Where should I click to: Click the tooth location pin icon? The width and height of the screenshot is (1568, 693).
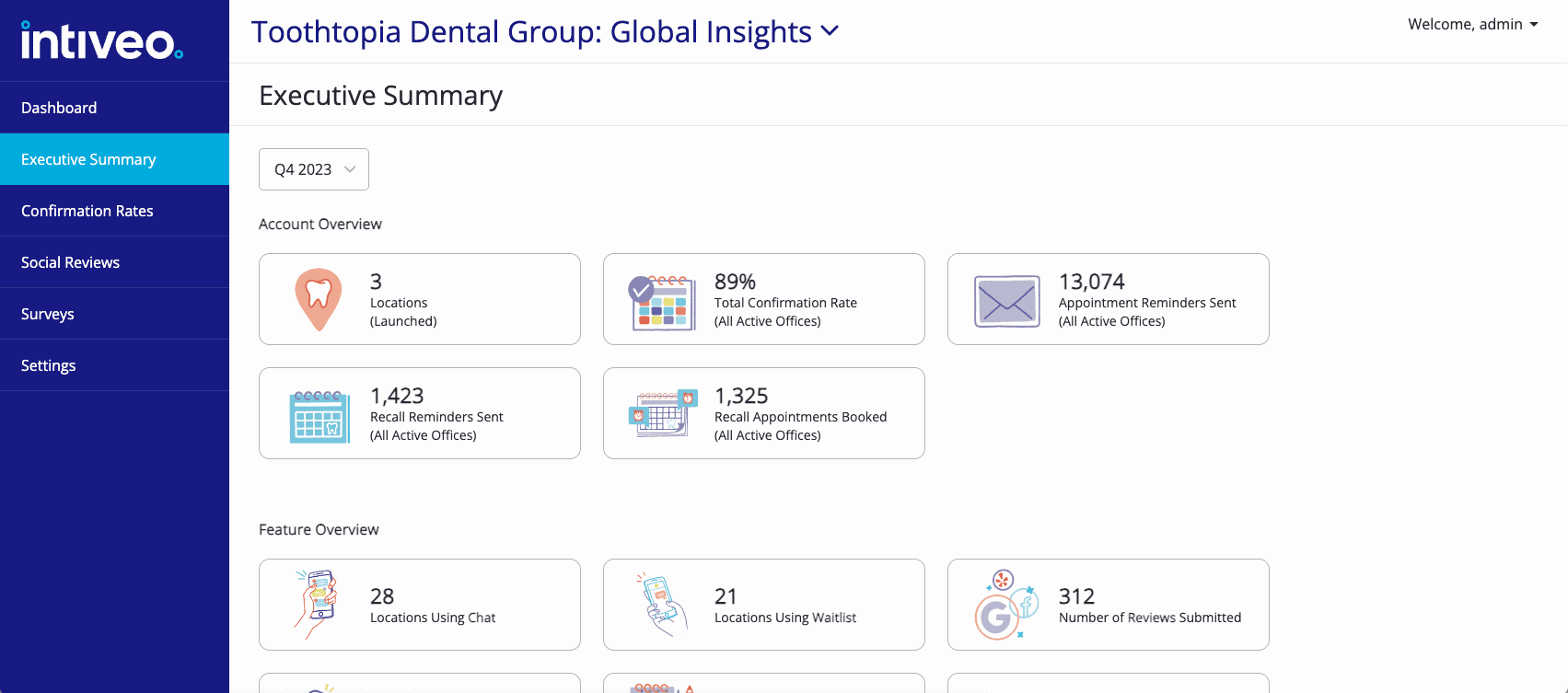click(319, 299)
